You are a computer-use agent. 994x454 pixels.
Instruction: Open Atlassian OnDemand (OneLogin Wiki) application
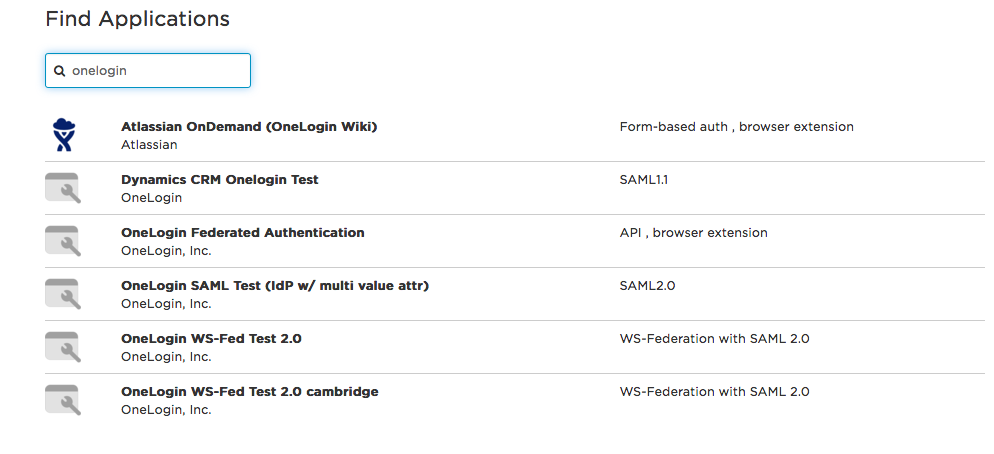249,127
